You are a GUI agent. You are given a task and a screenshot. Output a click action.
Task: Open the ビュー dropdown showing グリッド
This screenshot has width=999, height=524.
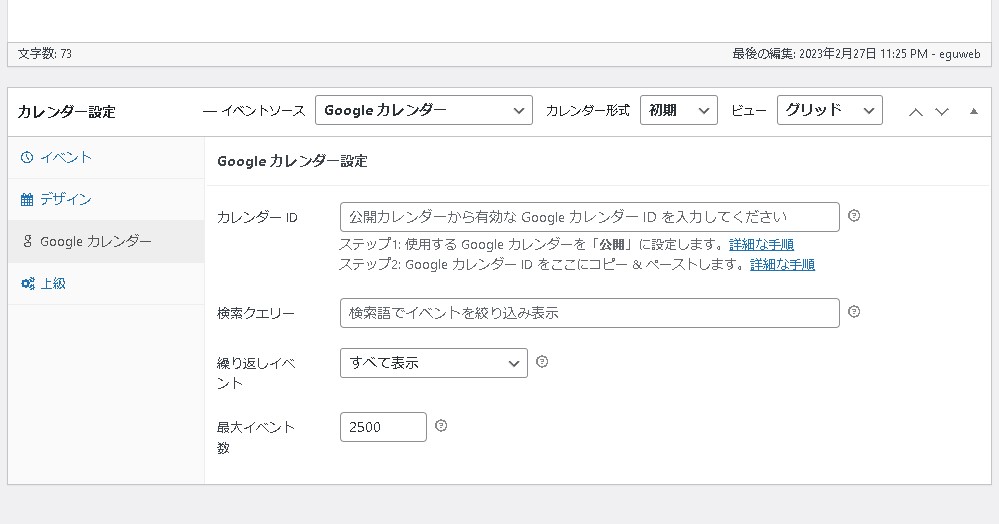coord(829,111)
